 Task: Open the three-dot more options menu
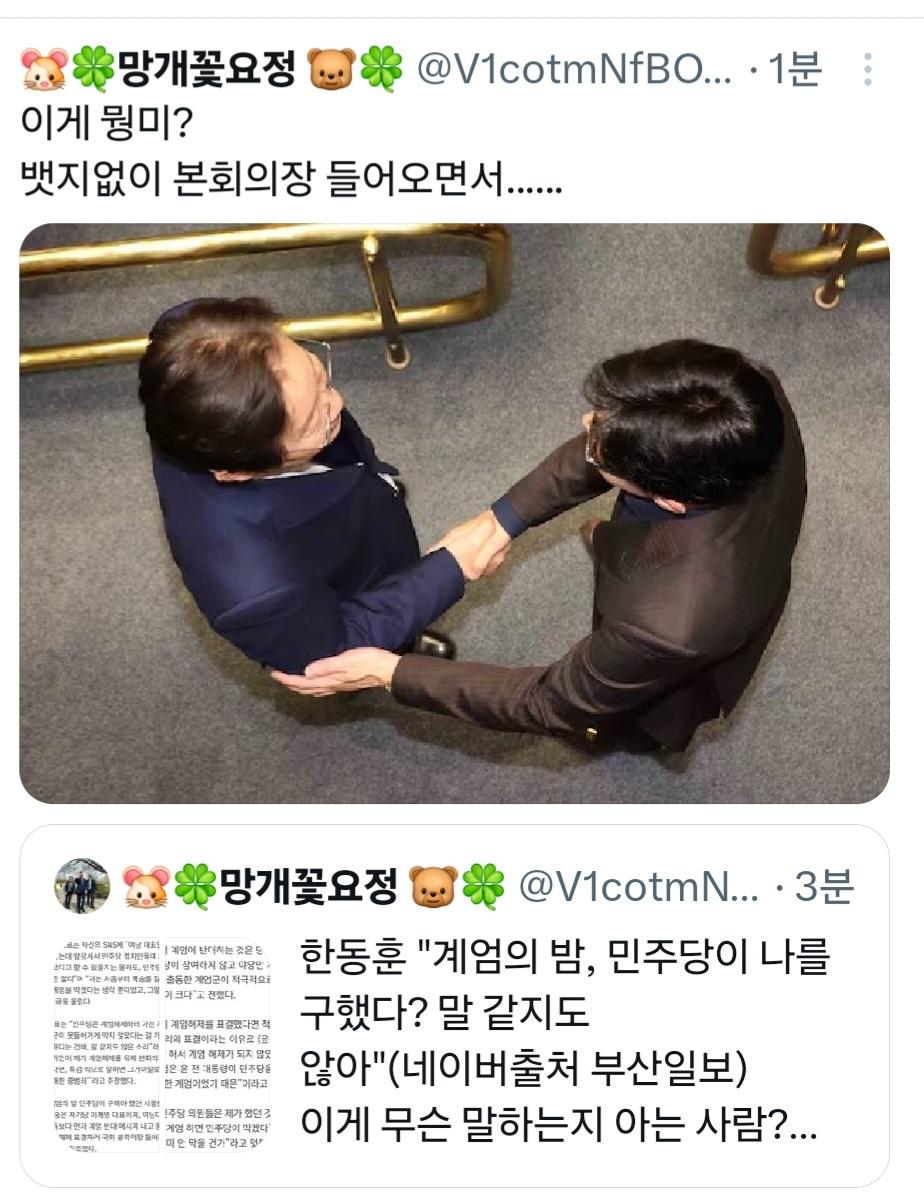868,69
